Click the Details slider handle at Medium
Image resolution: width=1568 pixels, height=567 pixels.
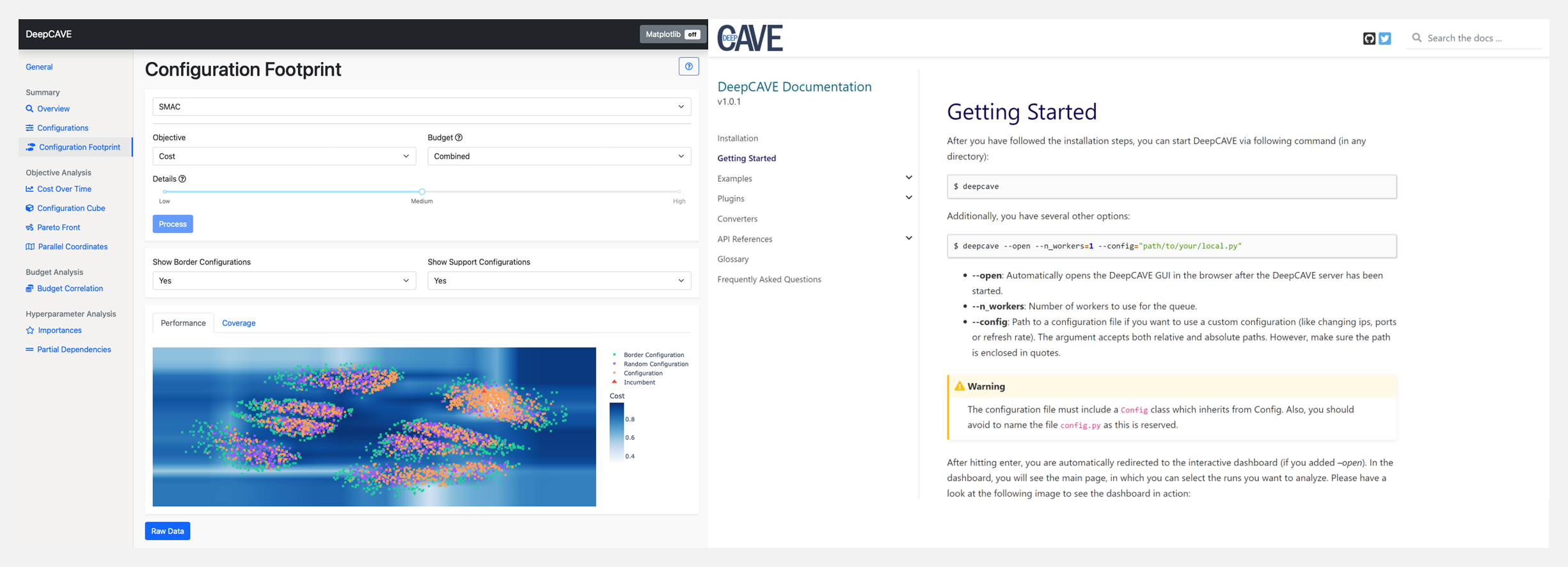tap(422, 191)
